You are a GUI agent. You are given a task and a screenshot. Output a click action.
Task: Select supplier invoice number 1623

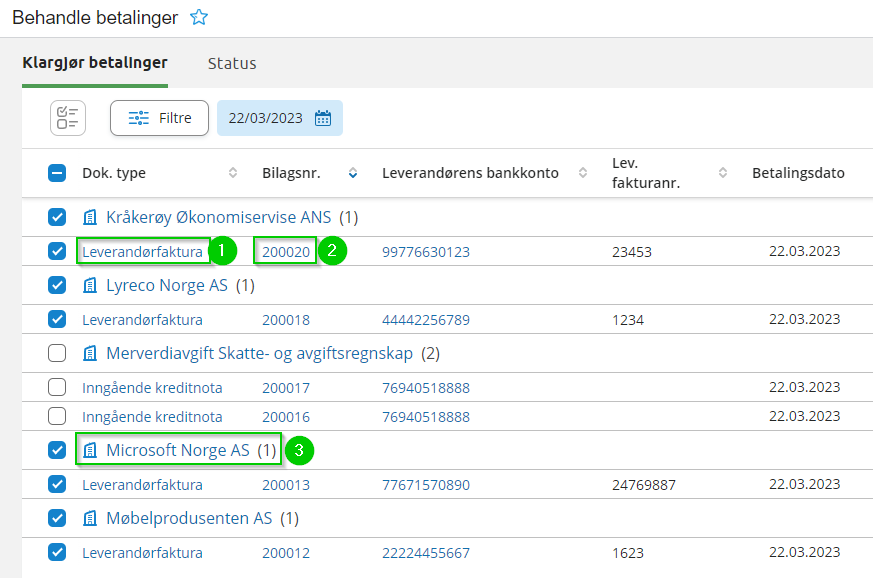pos(628,552)
